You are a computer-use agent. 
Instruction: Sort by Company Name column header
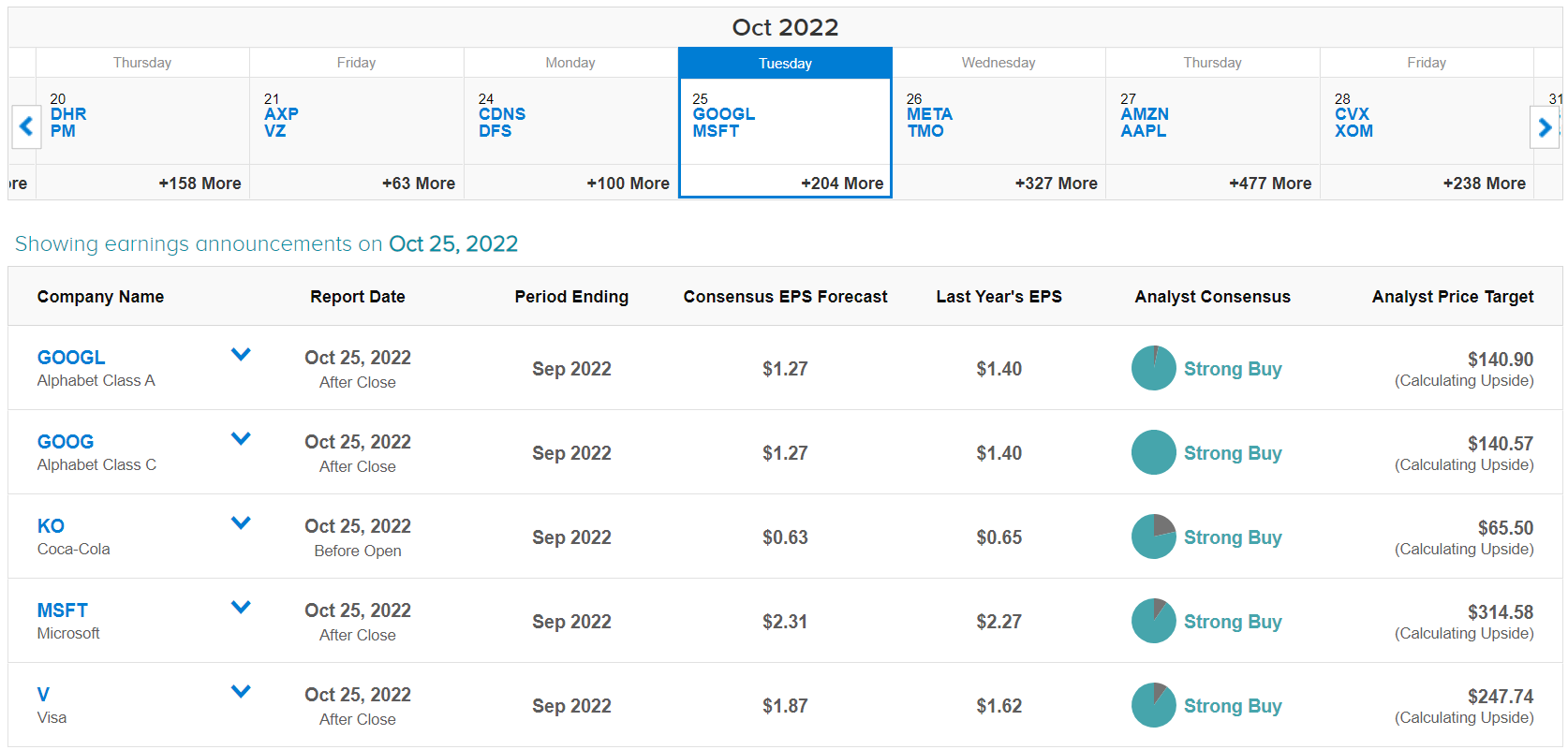pos(100,297)
